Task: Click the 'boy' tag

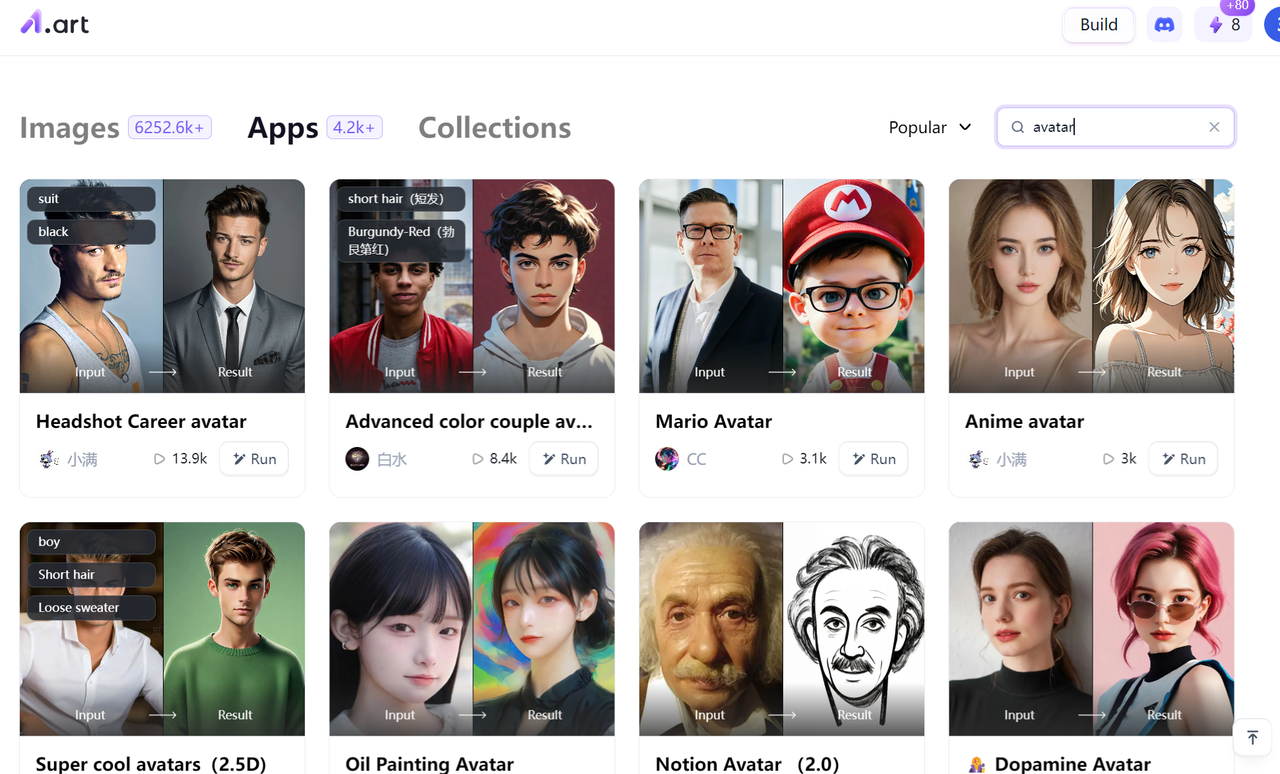Action: [91, 542]
